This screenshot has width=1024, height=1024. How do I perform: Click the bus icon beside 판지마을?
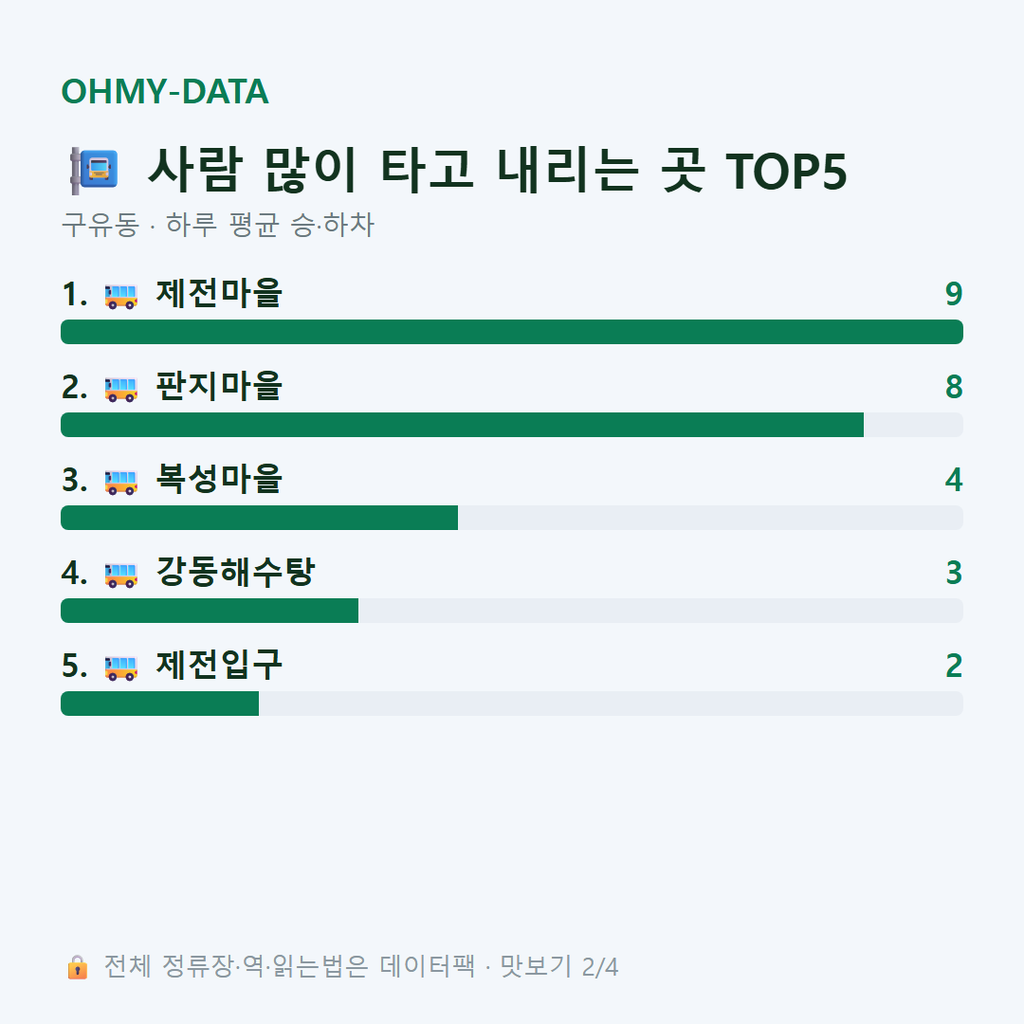(121, 389)
